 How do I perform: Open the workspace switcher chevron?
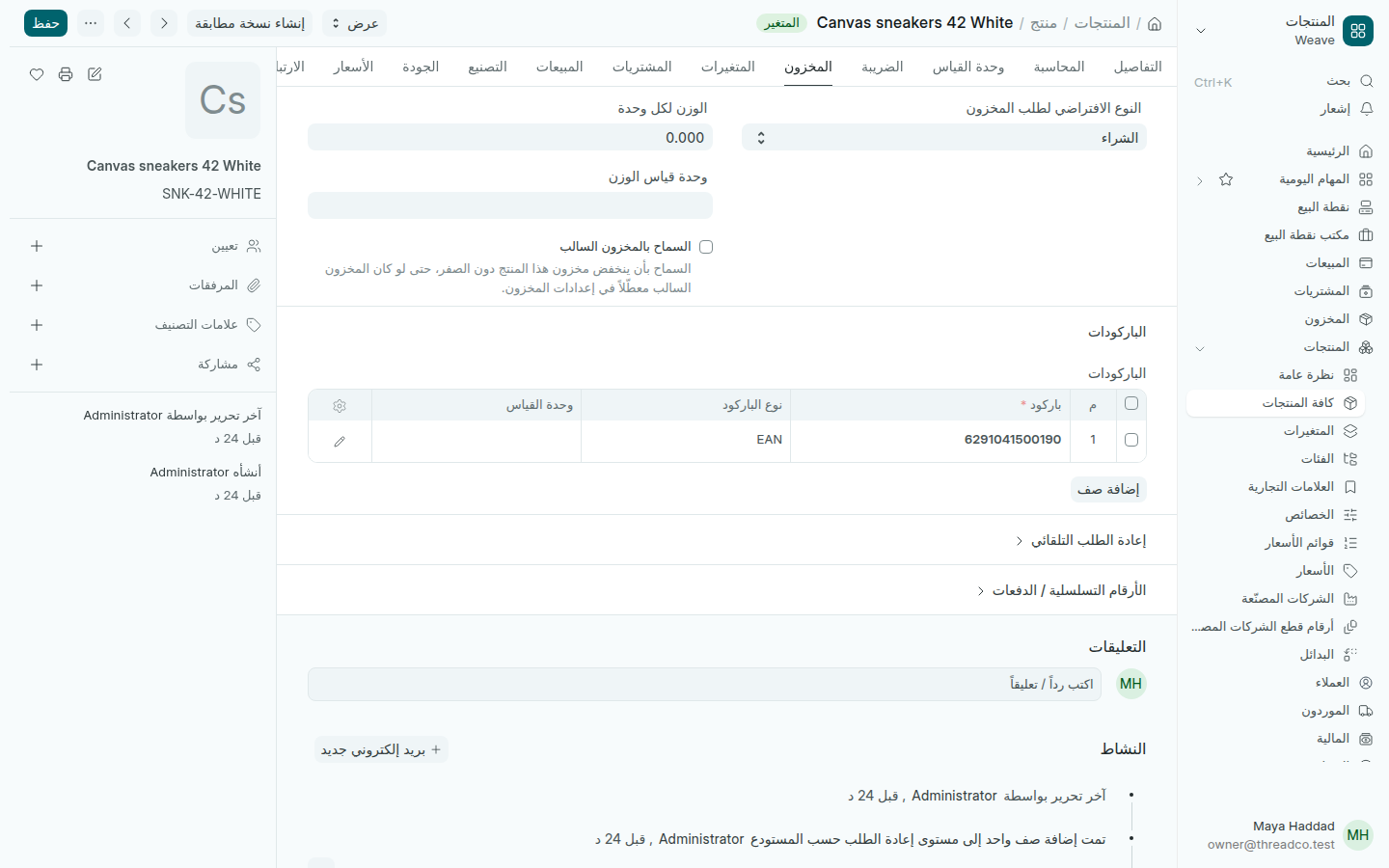click(1201, 31)
